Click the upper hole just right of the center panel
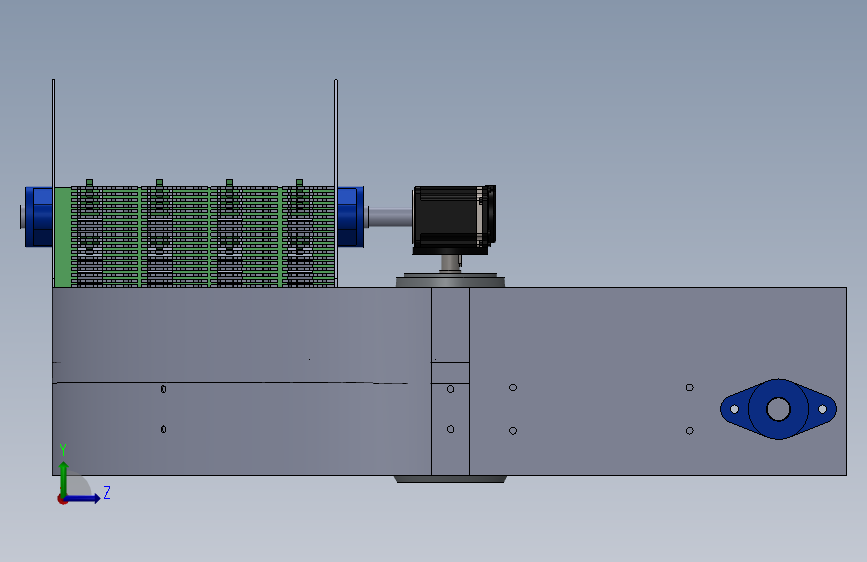The height and width of the screenshot is (562, 867). (x=513, y=388)
